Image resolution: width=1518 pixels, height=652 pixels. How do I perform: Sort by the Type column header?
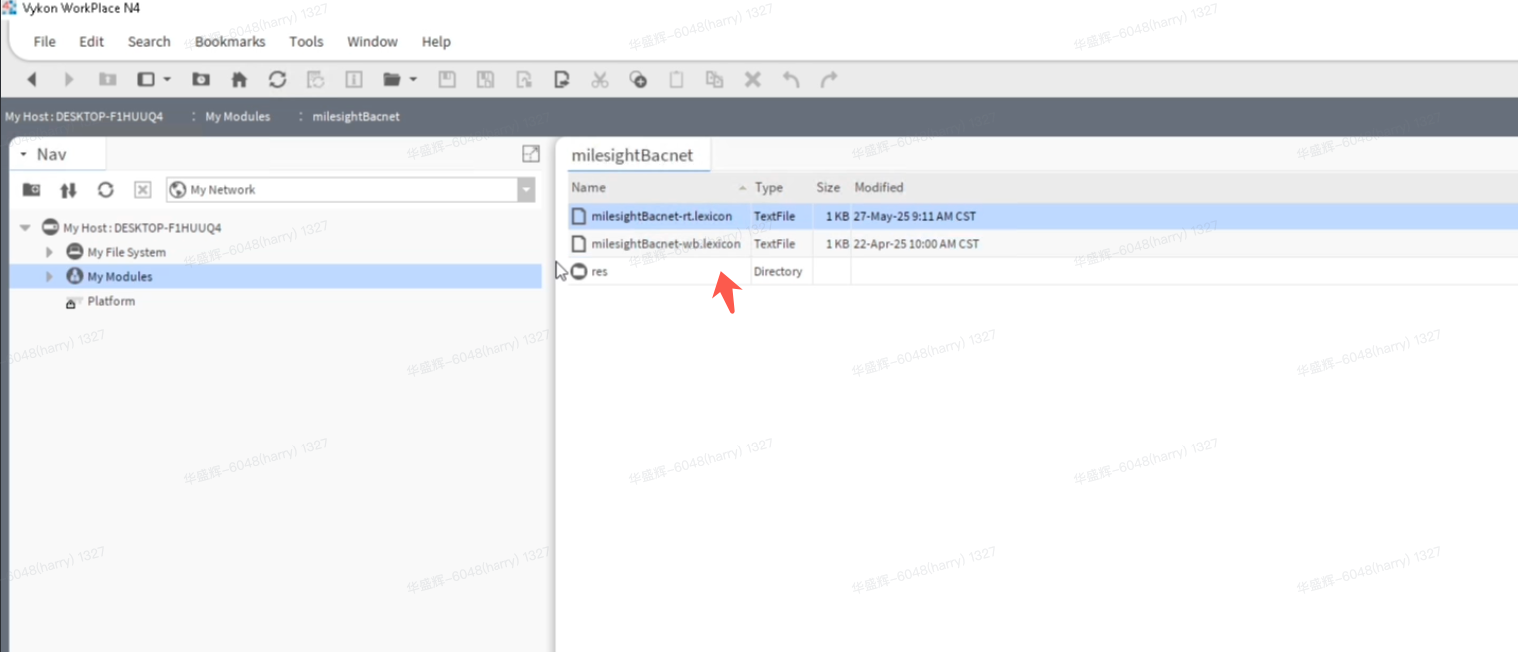(769, 188)
